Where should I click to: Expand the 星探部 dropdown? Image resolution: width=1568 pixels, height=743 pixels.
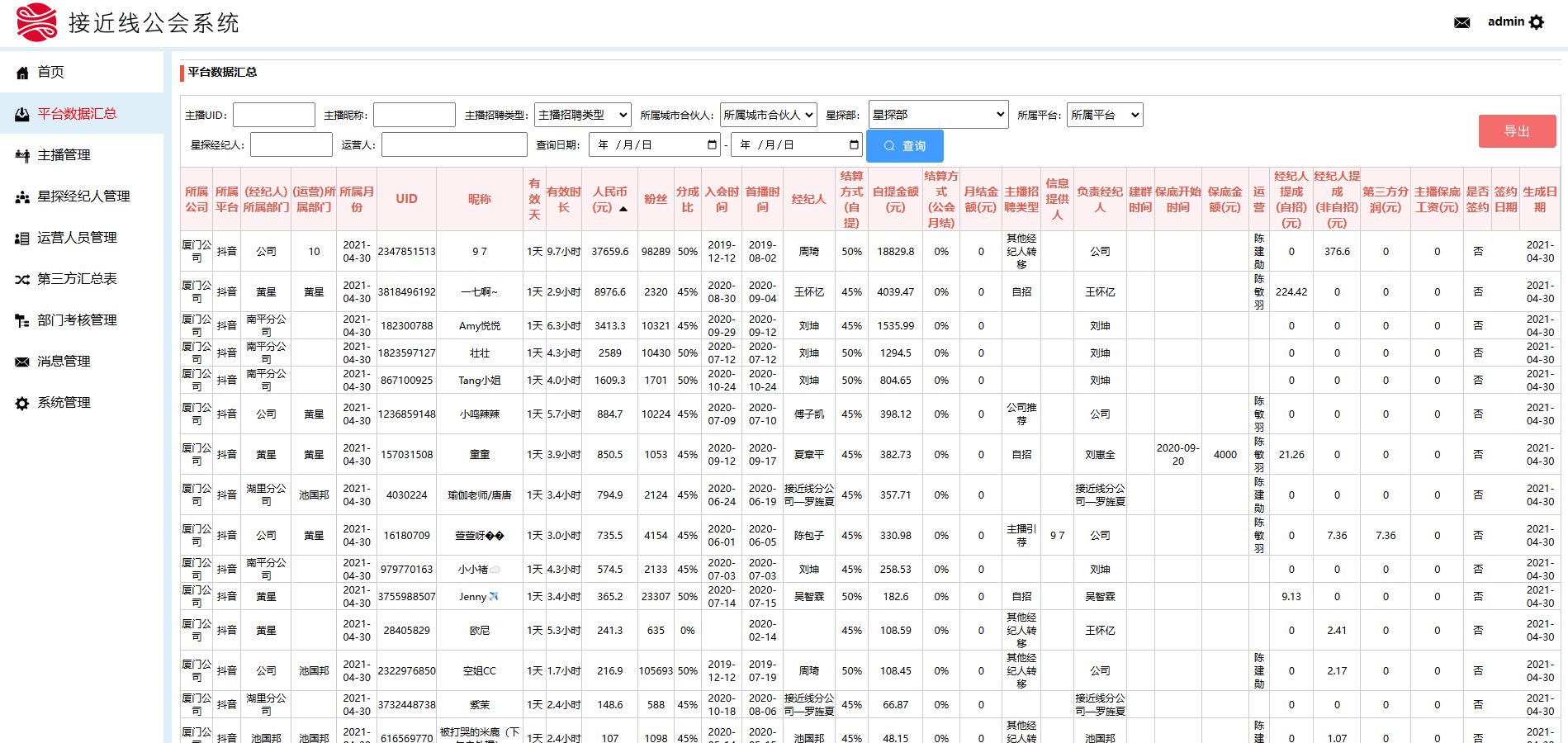coord(939,115)
